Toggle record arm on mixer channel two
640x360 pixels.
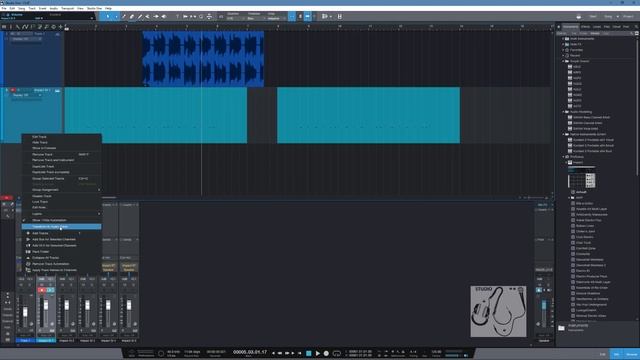(42, 290)
